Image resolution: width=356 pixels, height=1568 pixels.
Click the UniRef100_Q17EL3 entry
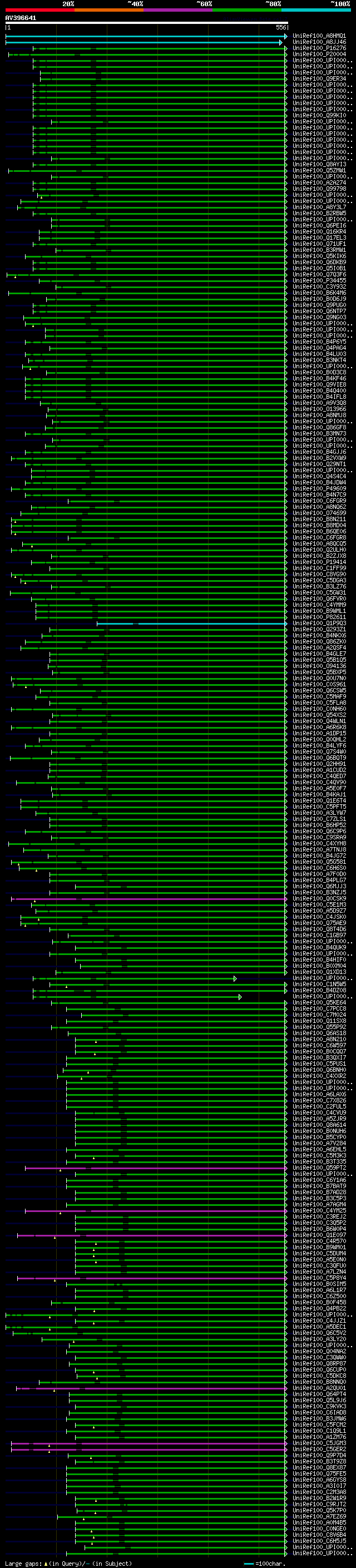click(319, 238)
